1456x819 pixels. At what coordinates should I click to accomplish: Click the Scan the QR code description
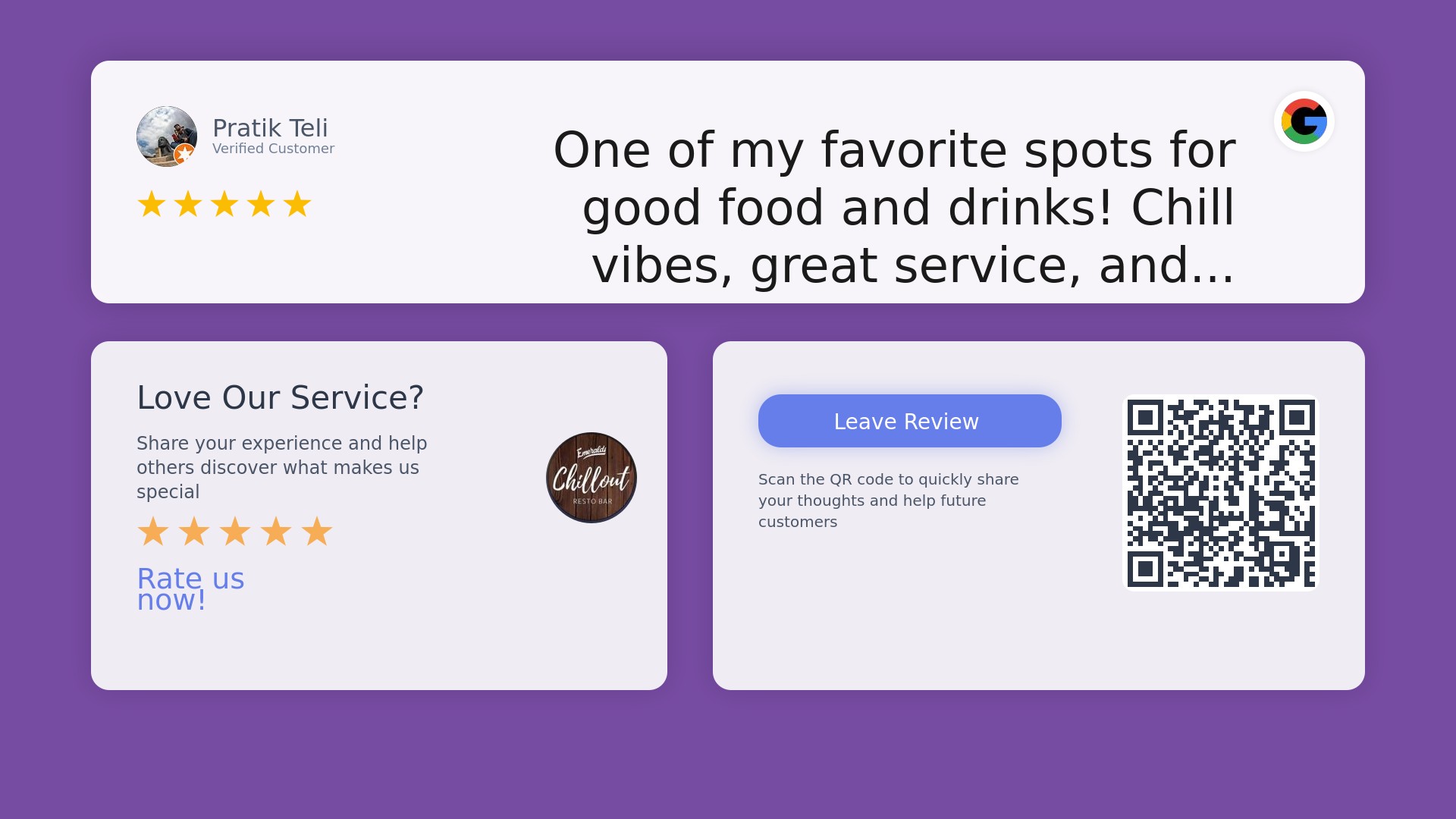coord(889,500)
